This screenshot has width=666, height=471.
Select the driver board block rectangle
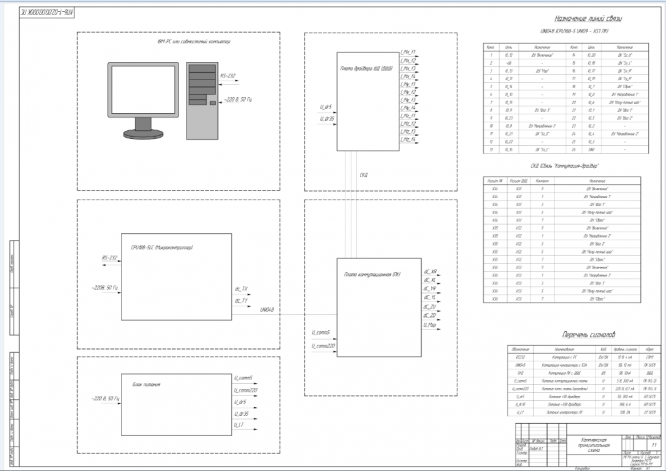368,102
